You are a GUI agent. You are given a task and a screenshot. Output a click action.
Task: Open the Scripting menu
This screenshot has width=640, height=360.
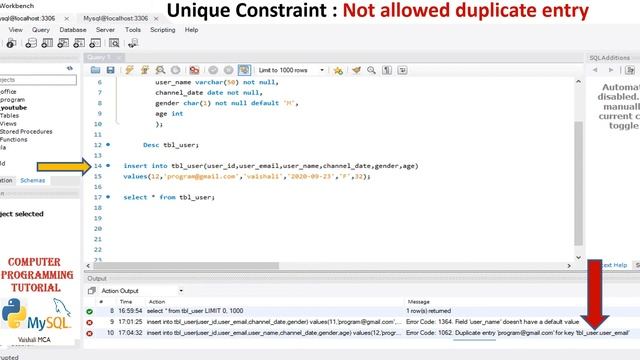(x=162, y=30)
